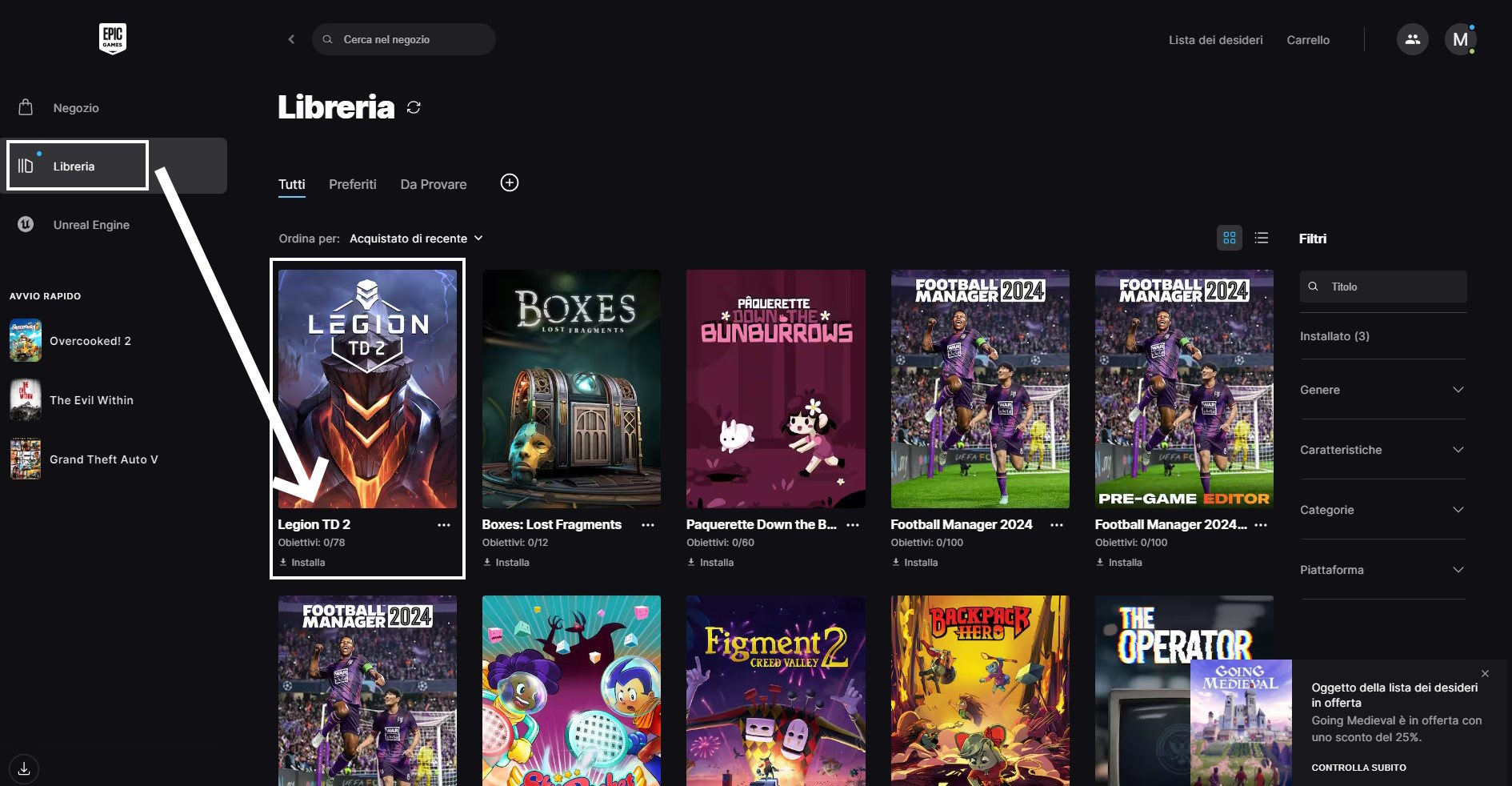Screen dimensions: 1512x786
Task: Select the Da Provare tab
Action: click(434, 184)
